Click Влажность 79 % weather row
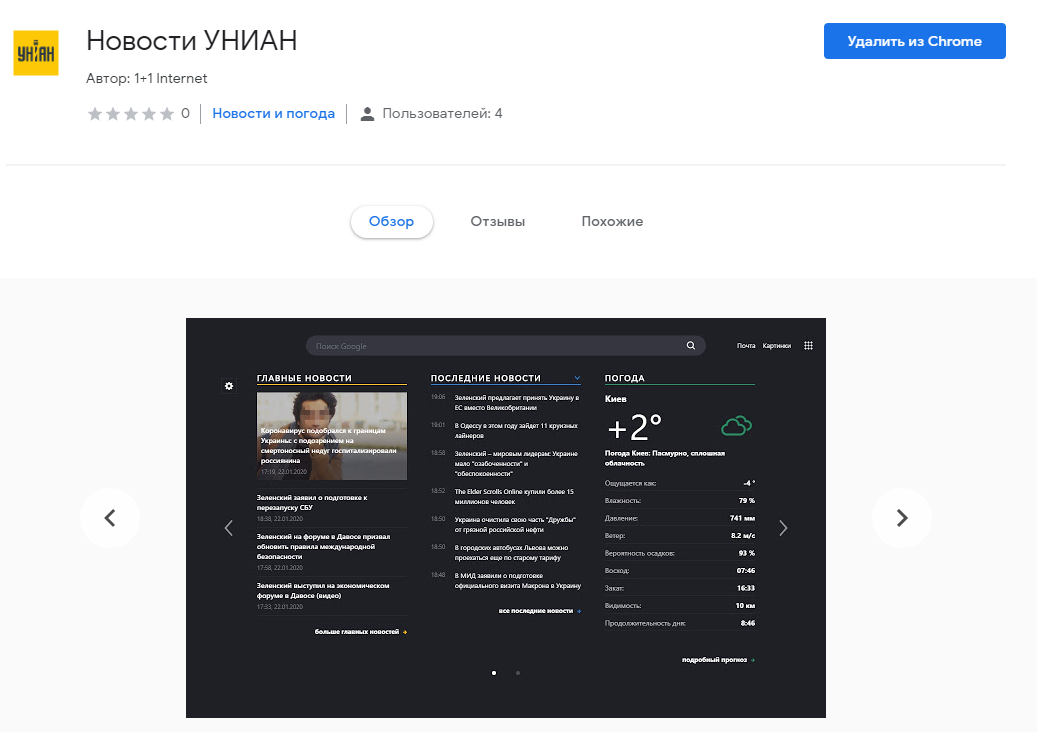 tap(680, 501)
